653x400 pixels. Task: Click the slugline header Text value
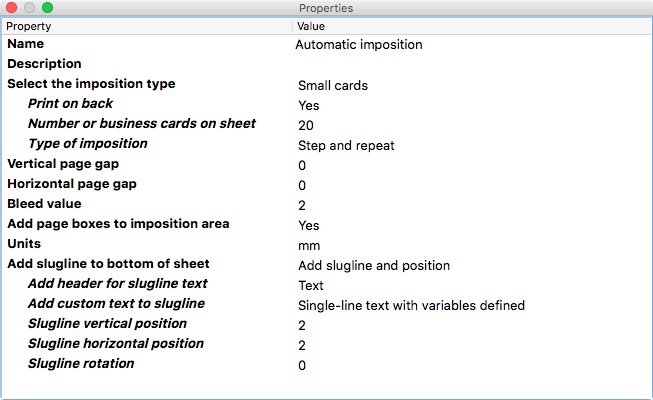tap(311, 285)
